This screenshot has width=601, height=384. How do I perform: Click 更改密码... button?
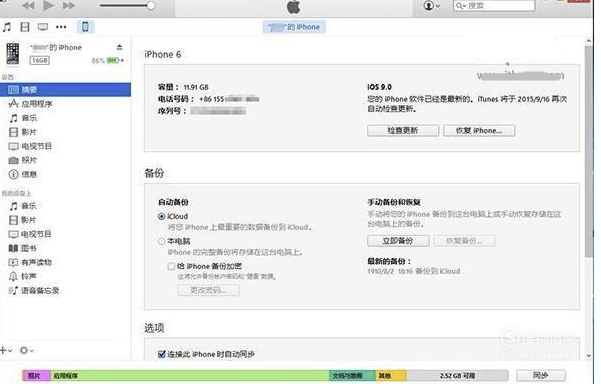tap(209, 290)
